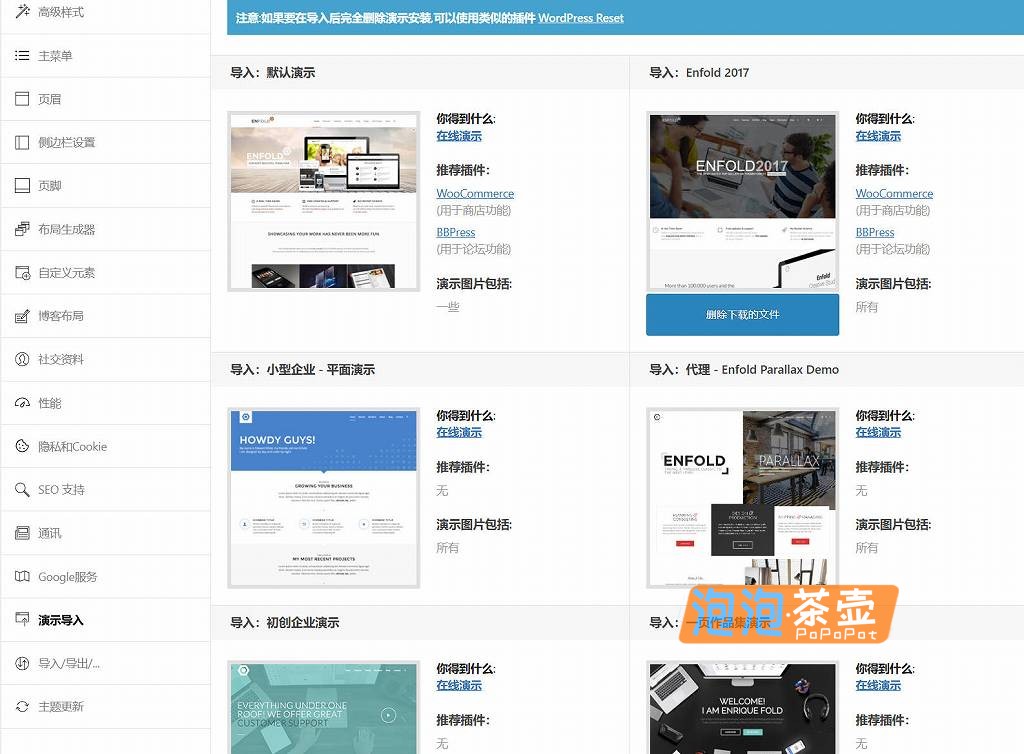Select the 演示导入 sidebar entry

[x=24, y=620]
